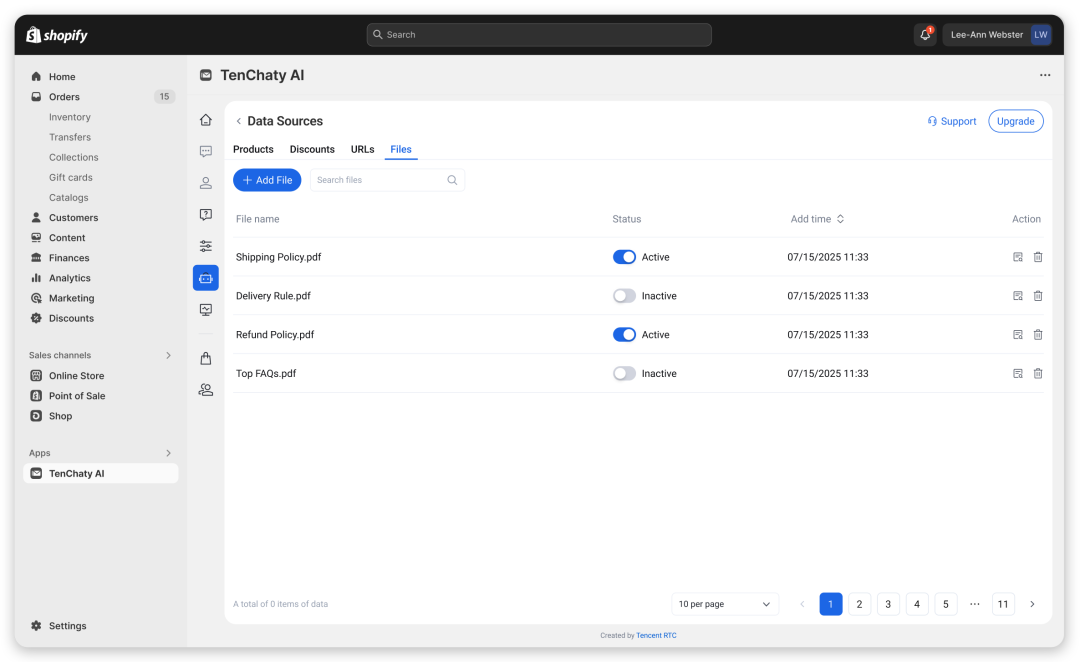Open the user profile icon in app sidebar
The width and height of the screenshot is (1080, 662).
pyautogui.click(x=205, y=183)
